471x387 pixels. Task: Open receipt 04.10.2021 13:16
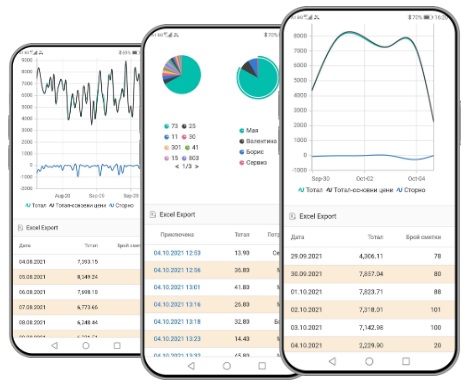click(177, 304)
